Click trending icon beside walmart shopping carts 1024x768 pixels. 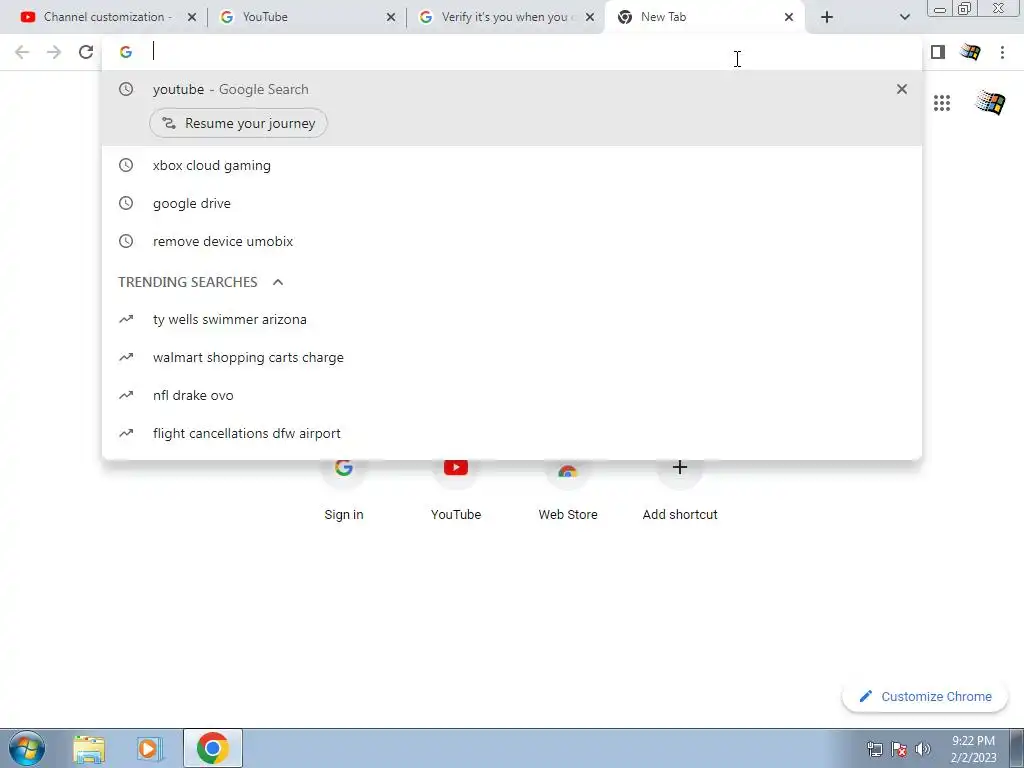tap(126, 357)
